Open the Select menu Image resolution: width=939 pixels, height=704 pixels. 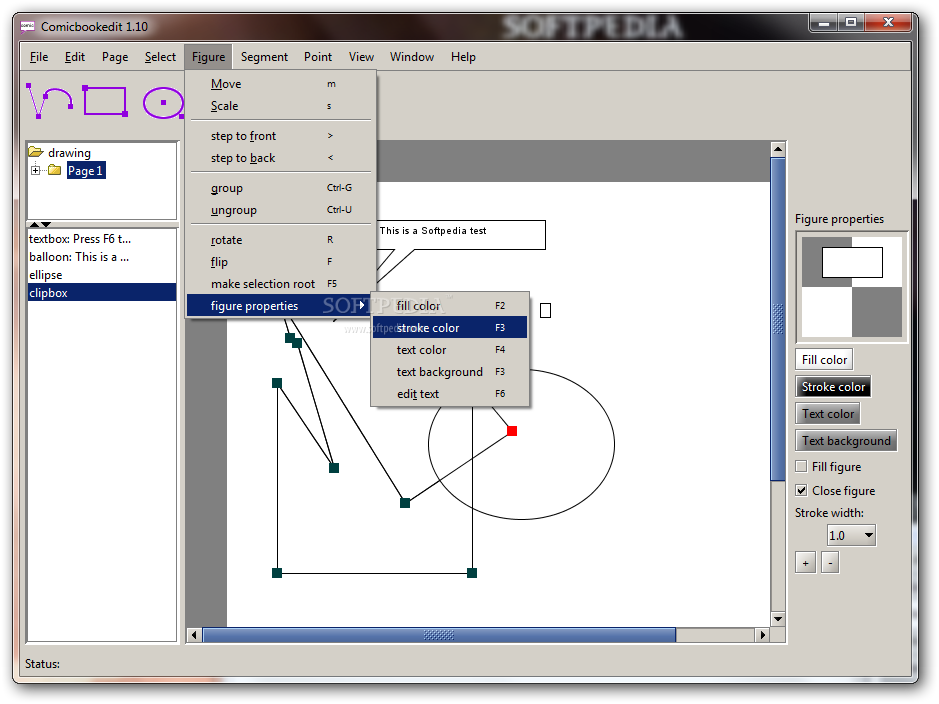coord(160,57)
